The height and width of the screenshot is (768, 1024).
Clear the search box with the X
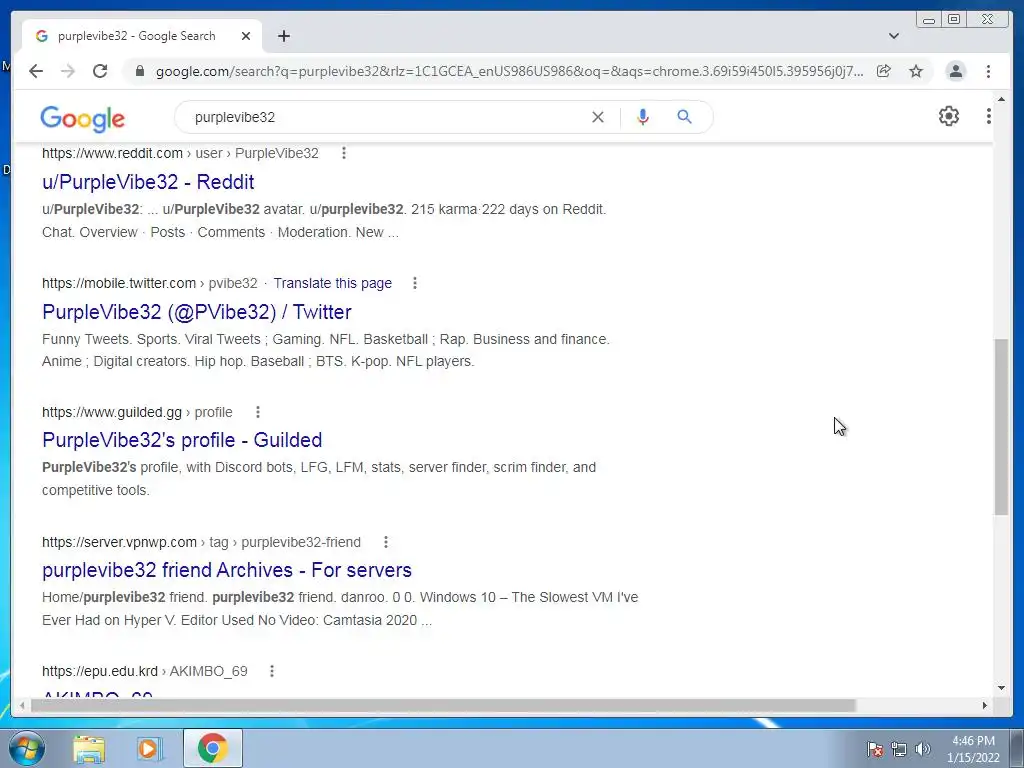point(598,117)
